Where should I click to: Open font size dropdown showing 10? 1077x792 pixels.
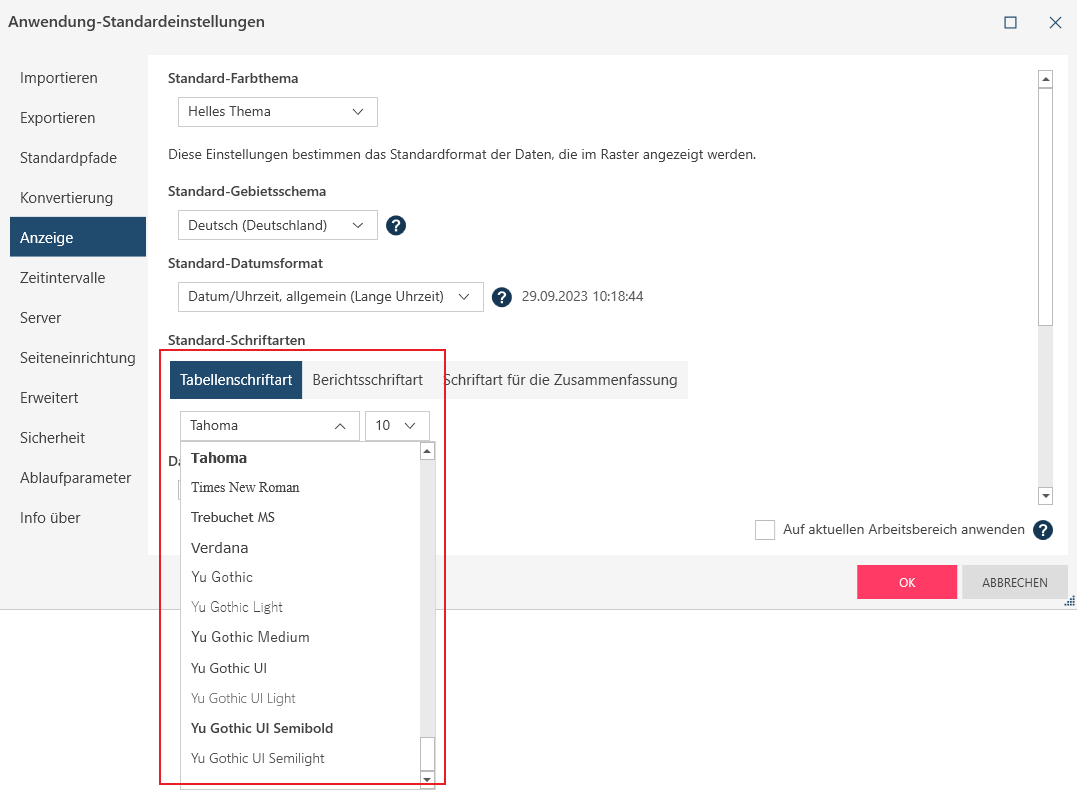[x=397, y=426]
